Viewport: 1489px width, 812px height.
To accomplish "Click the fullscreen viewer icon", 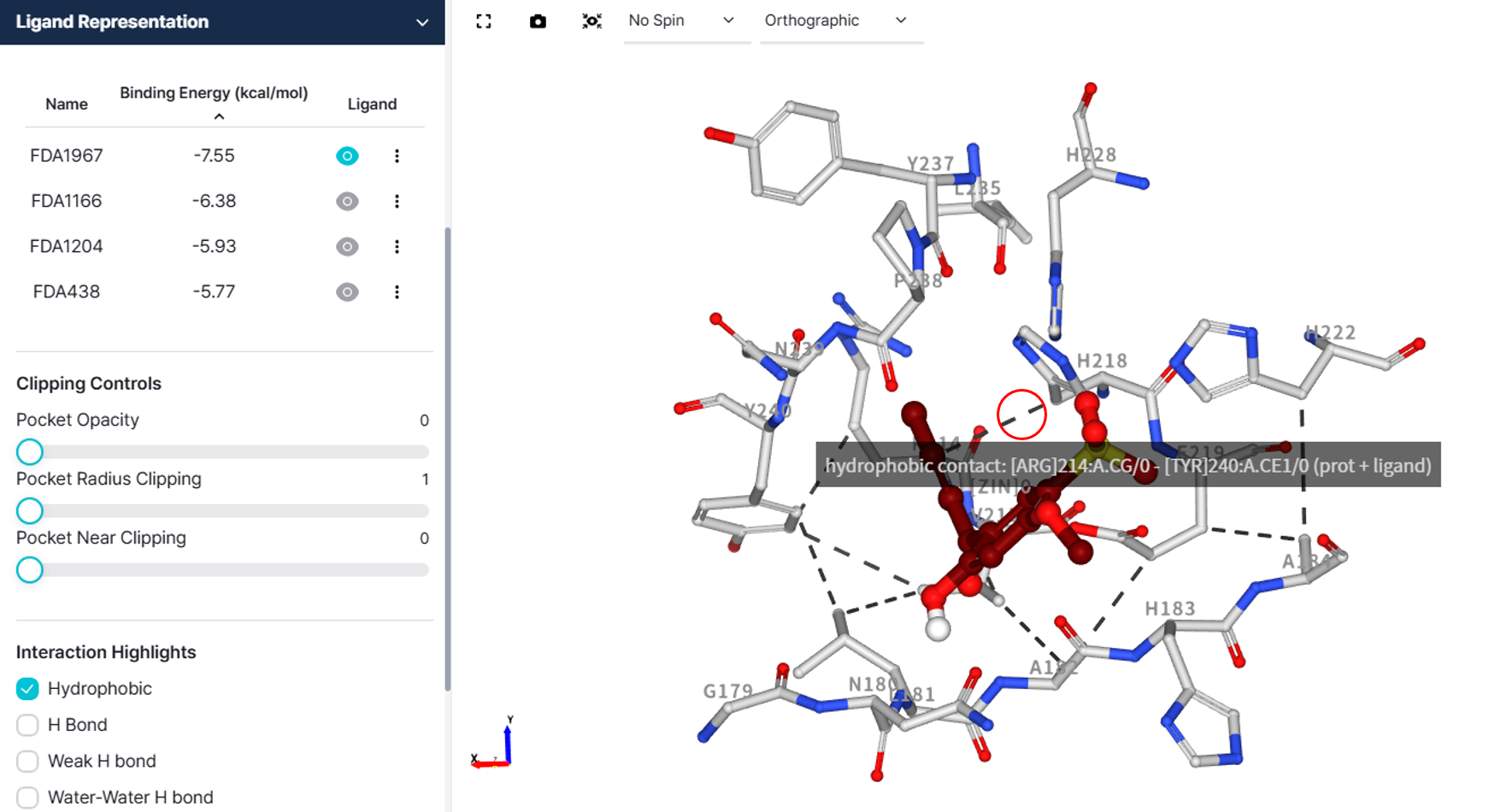I will 484,21.
